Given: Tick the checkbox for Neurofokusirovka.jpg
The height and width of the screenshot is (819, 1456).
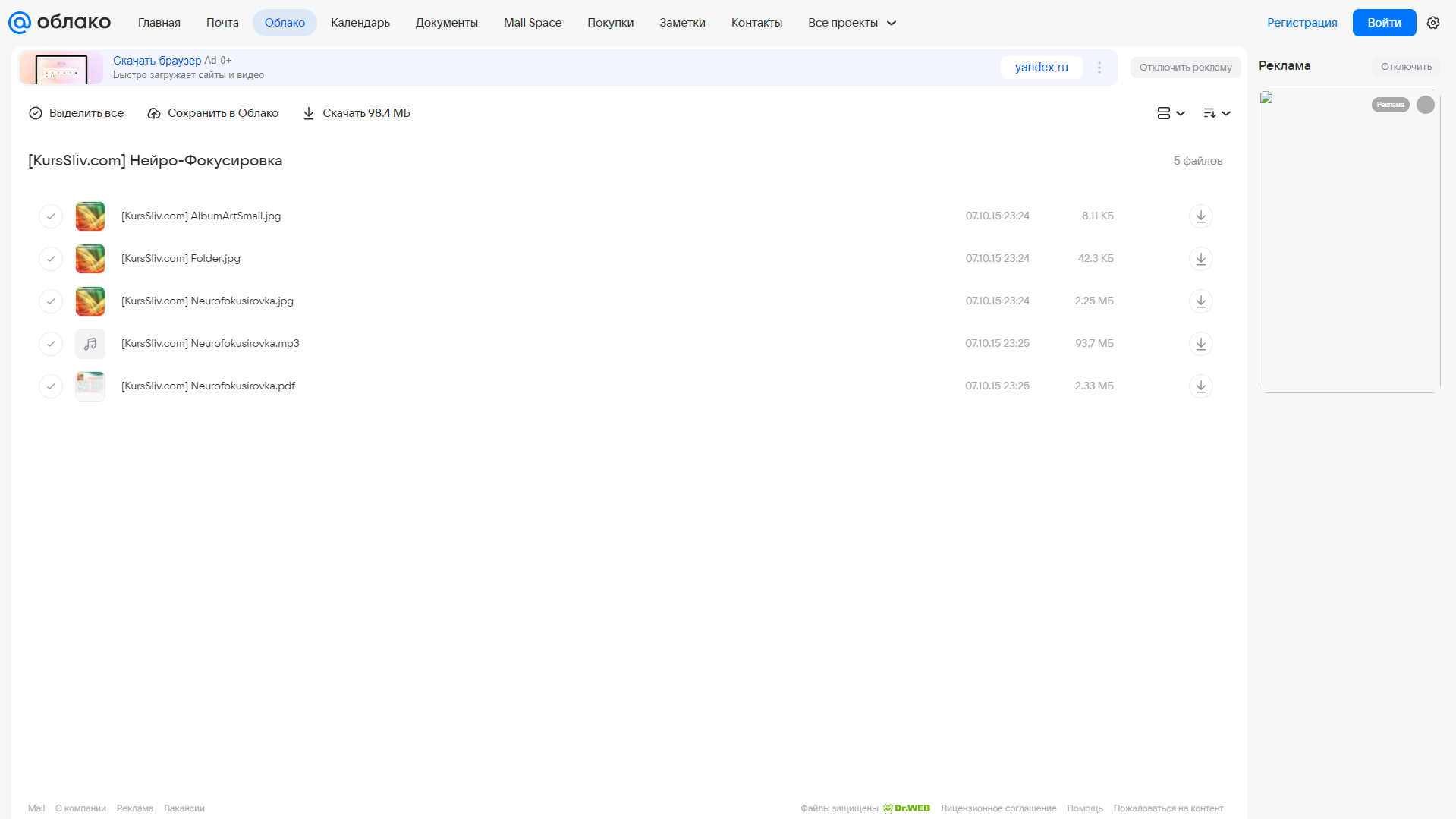Looking at the screenshot, I should pyautogui.click(x=51, y=301).
